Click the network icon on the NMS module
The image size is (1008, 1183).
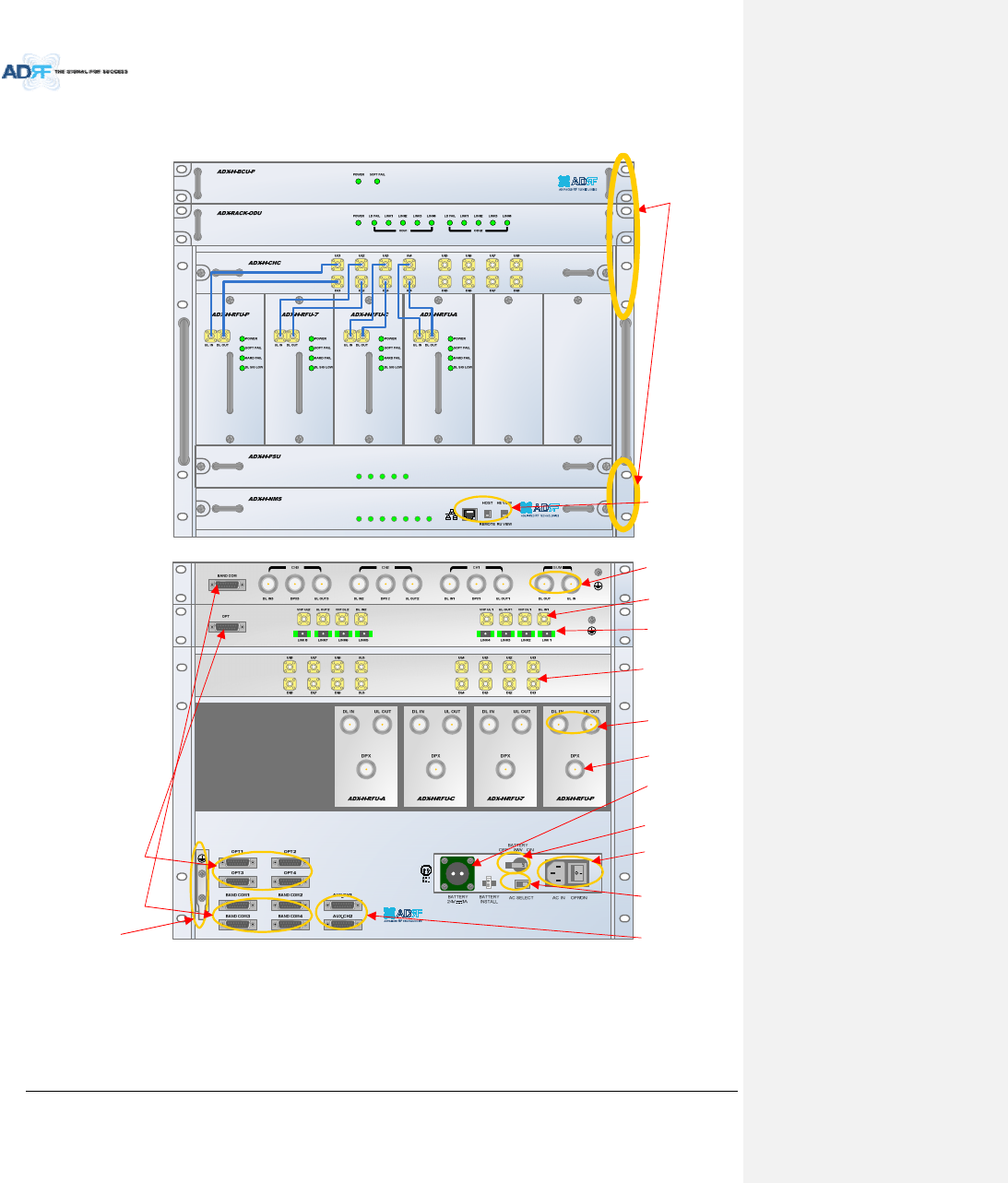pyautogui.click(x=451, y=515)
